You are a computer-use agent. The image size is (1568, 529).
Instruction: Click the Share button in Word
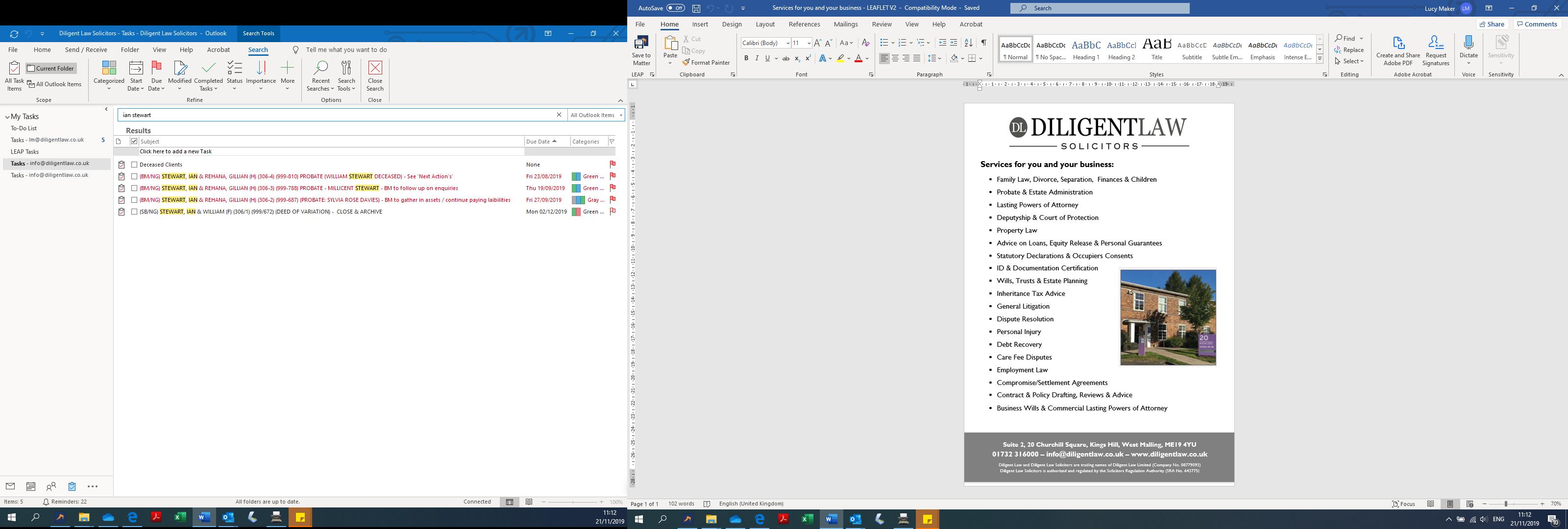pos(1493,24)
